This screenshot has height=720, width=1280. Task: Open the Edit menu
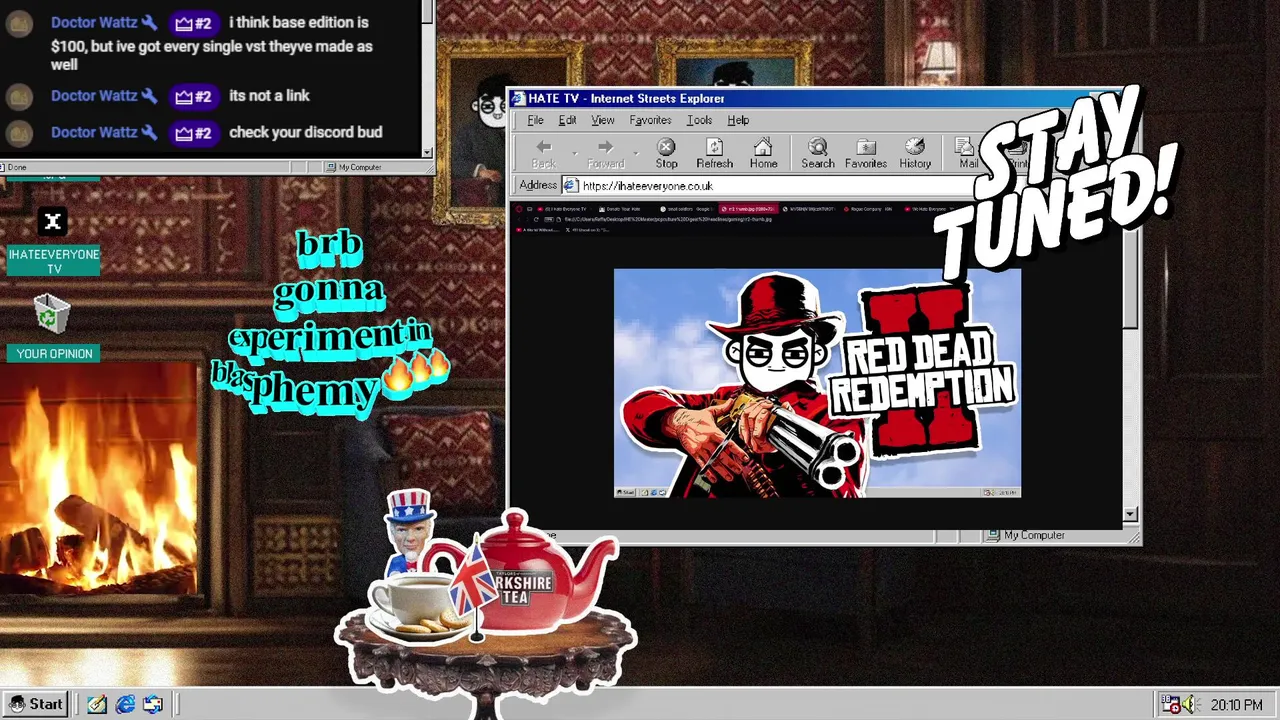click(x=567, y=120)
